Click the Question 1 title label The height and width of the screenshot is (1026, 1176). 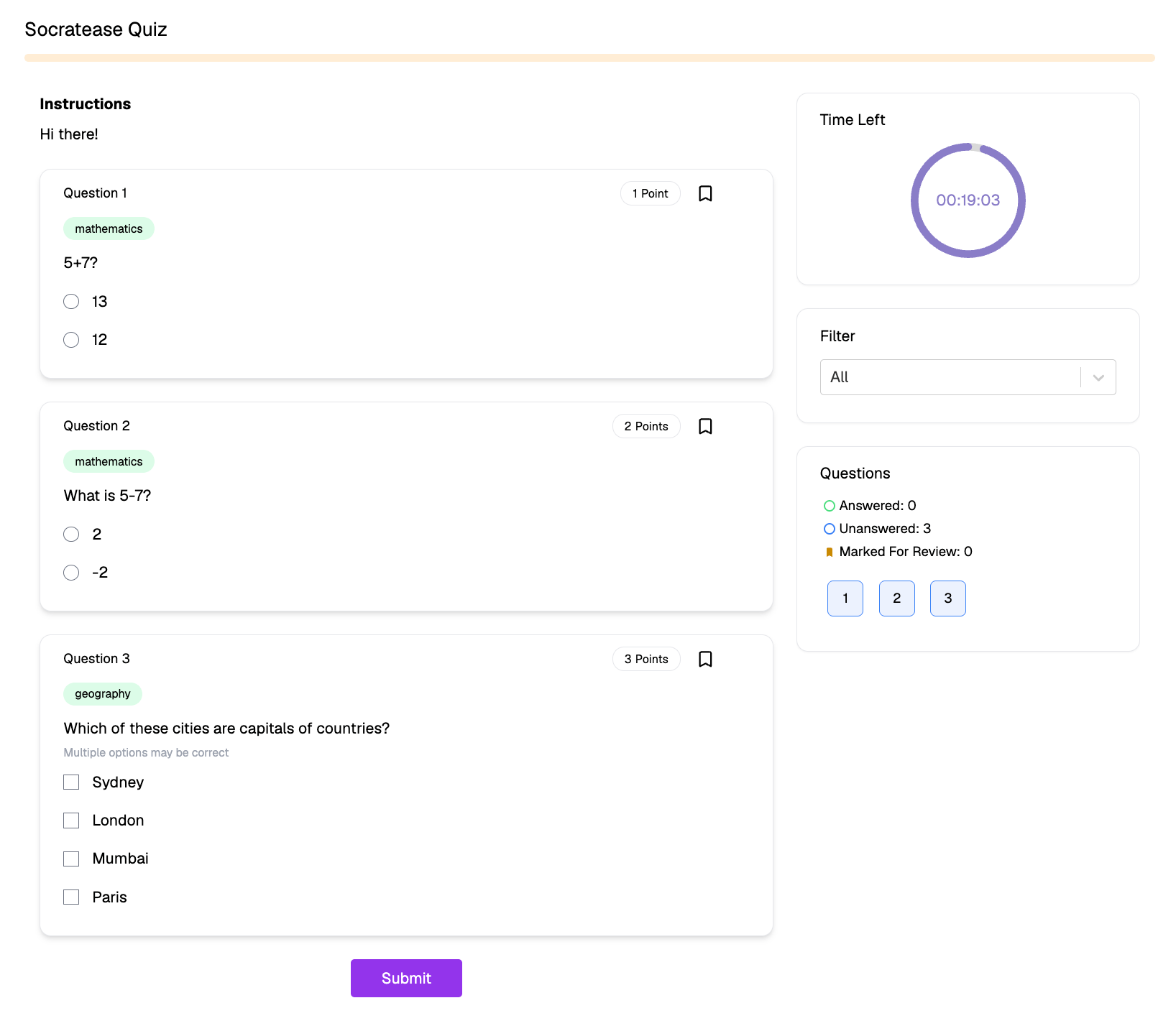click(95, 193)
